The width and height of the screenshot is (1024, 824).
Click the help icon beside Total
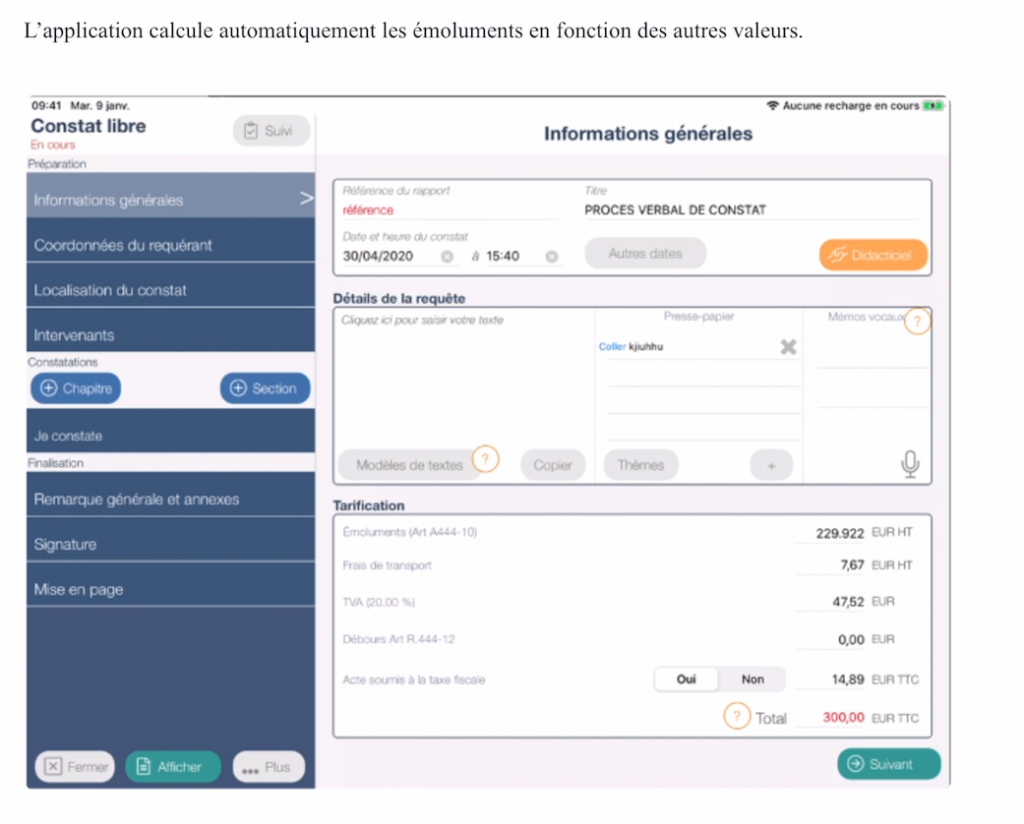[x=737, y=717]
